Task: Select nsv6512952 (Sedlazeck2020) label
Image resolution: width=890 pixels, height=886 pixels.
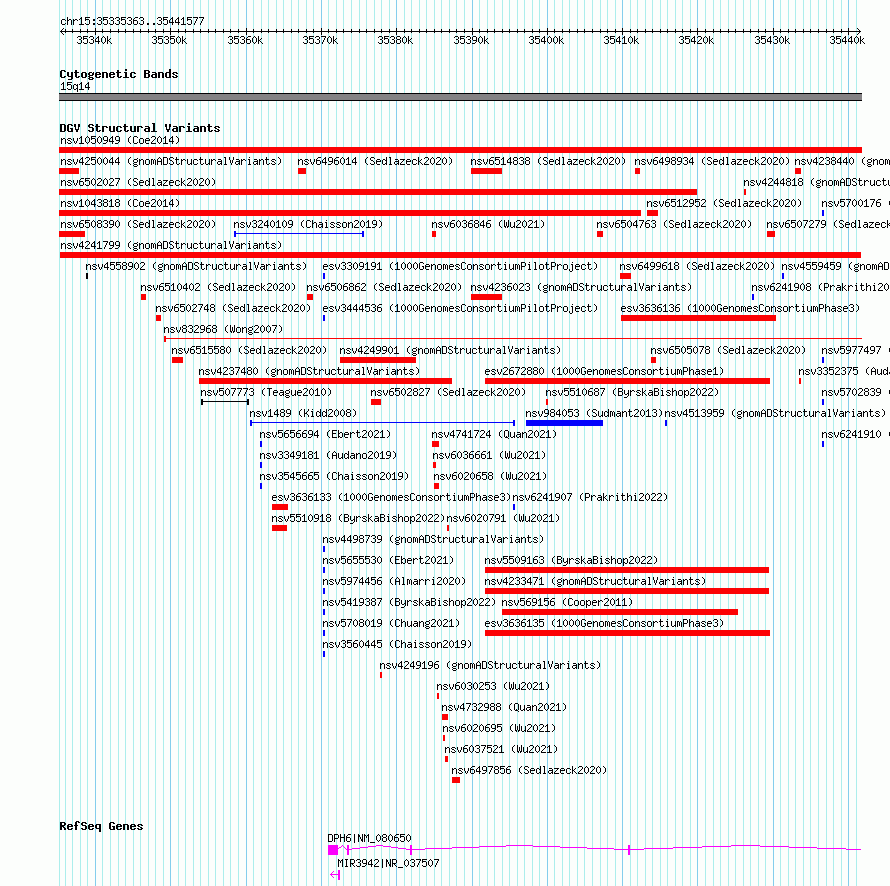Action: (724, 203)
